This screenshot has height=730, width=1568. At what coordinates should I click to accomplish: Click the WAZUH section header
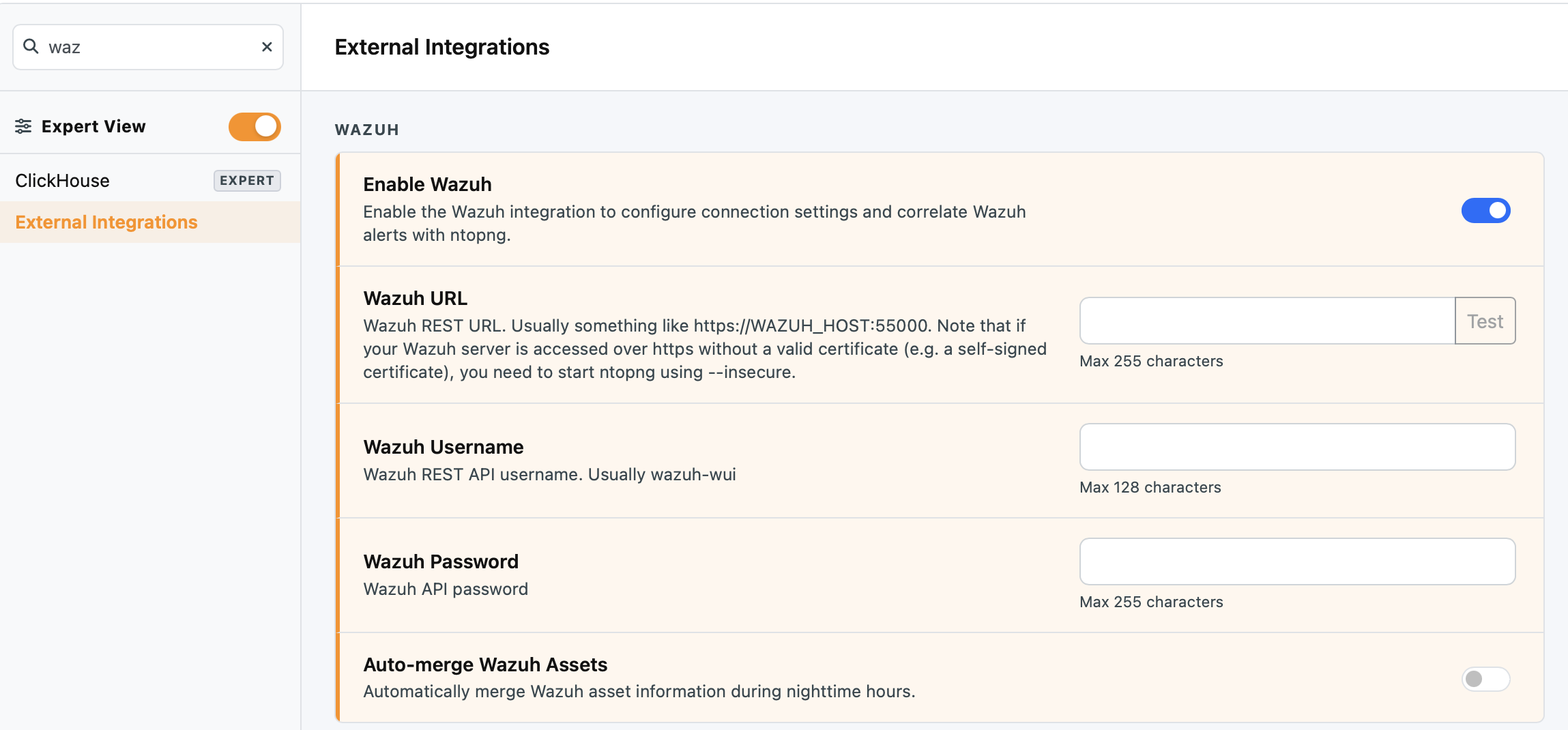tap(367, 130)
